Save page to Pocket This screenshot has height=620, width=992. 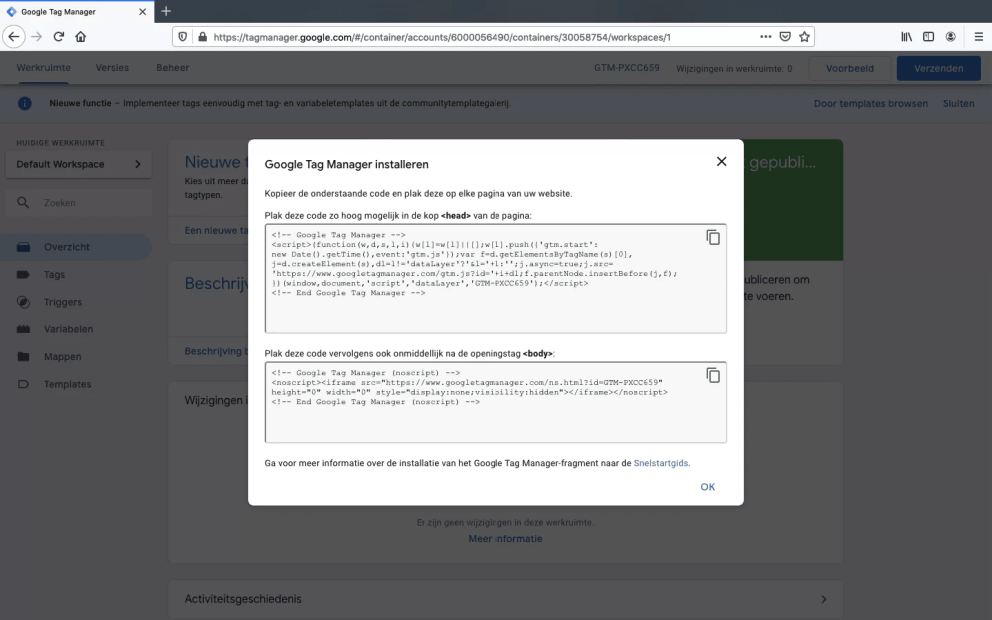[x=785, y=37]
